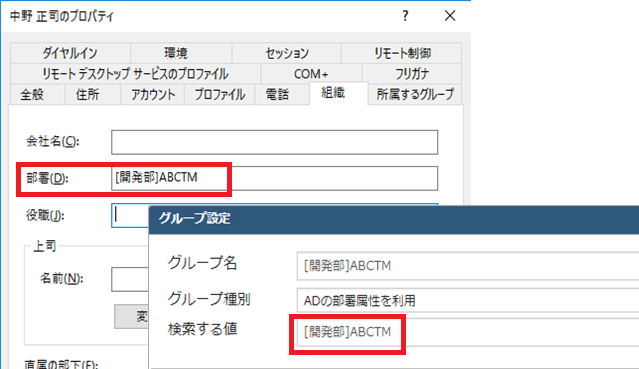The height and width of the screenshot is (369, 639).
Task: Click the 部署 field containing [開発部]ABCTM
Action: coord(274,178)
